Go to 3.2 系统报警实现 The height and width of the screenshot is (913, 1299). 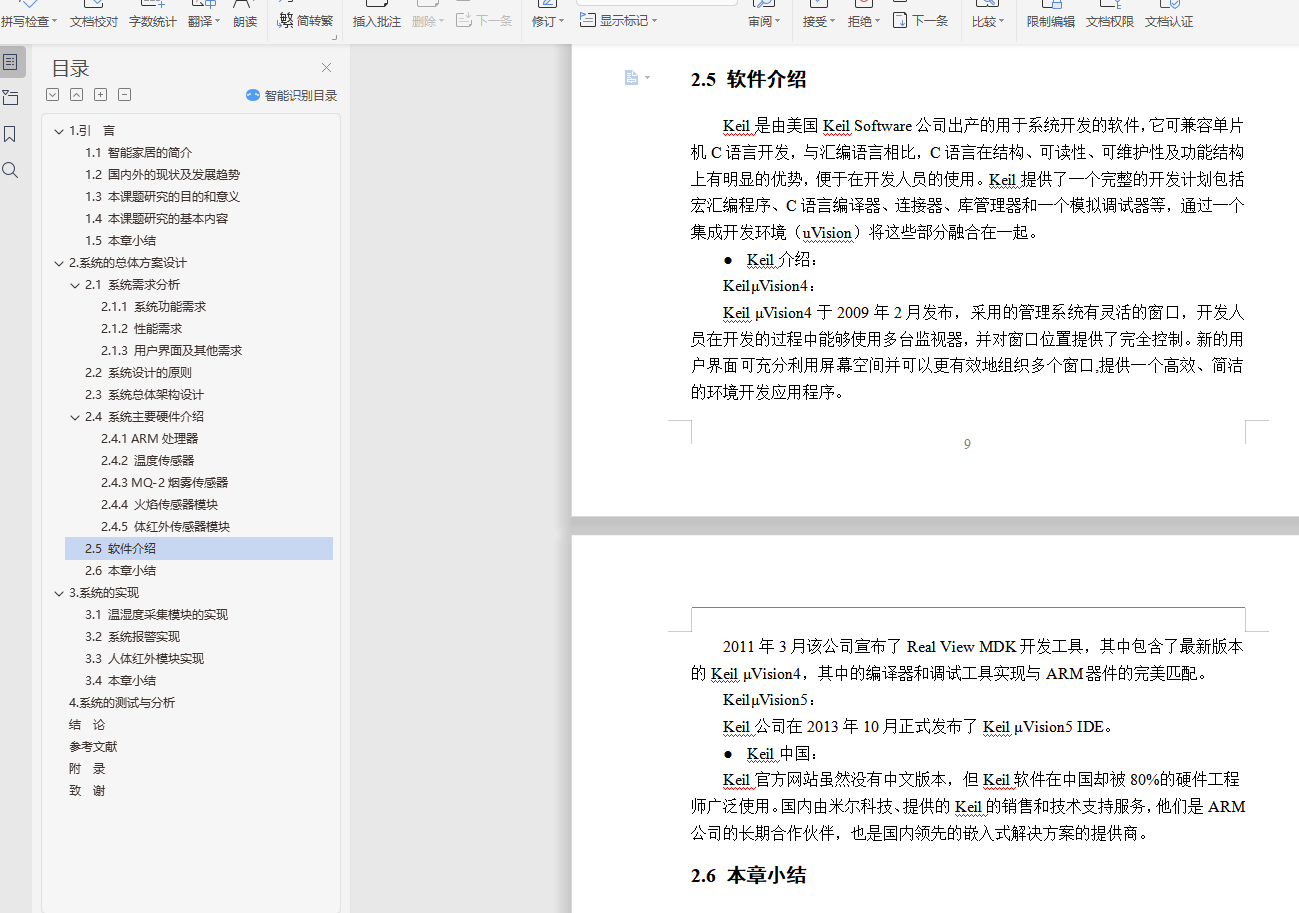(x=132, y=637)
